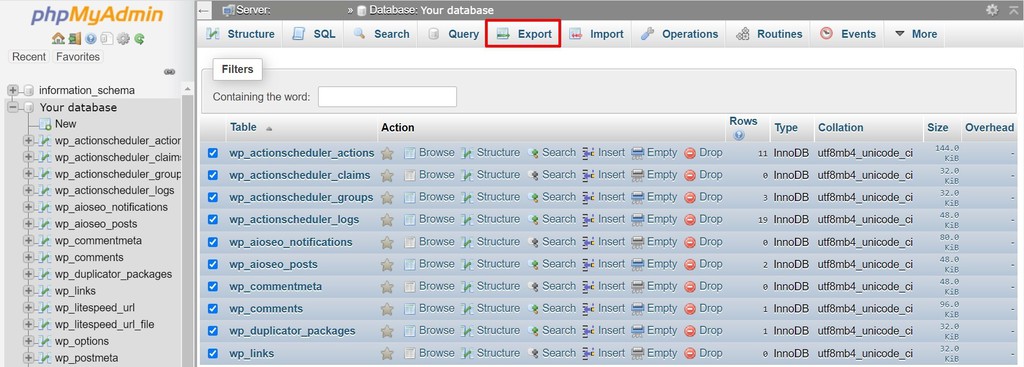This screenshot has height=367, width=1024.
Task: Click the Containing the word filter field
Action: [x=387, y=97]
